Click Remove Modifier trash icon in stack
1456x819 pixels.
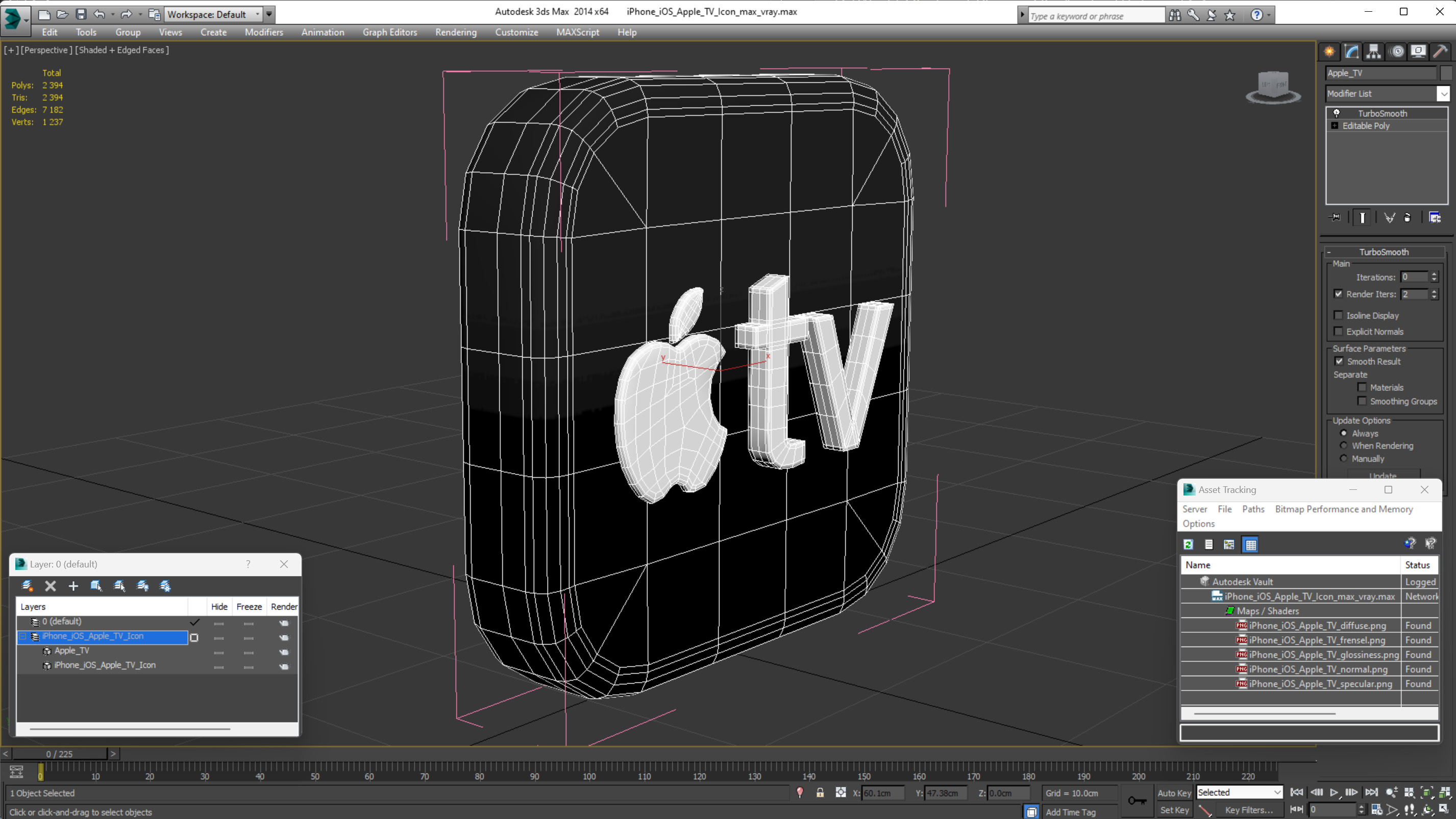pos(1408,217)
